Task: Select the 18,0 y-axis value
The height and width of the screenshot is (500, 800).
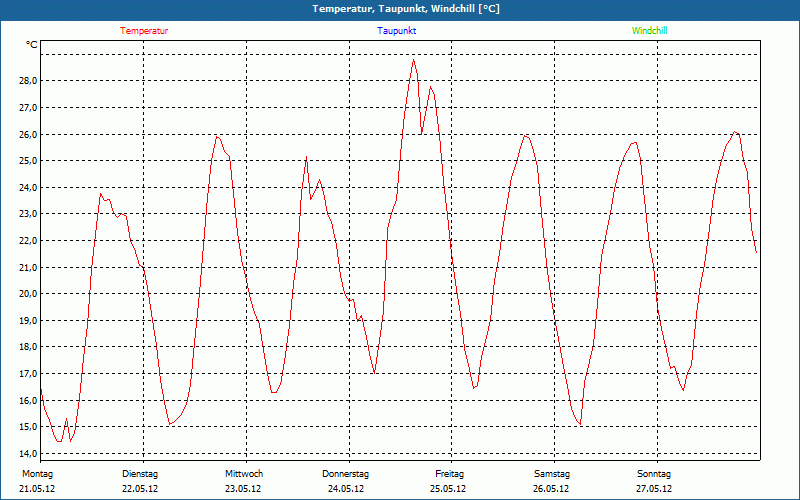Action: 28,347
